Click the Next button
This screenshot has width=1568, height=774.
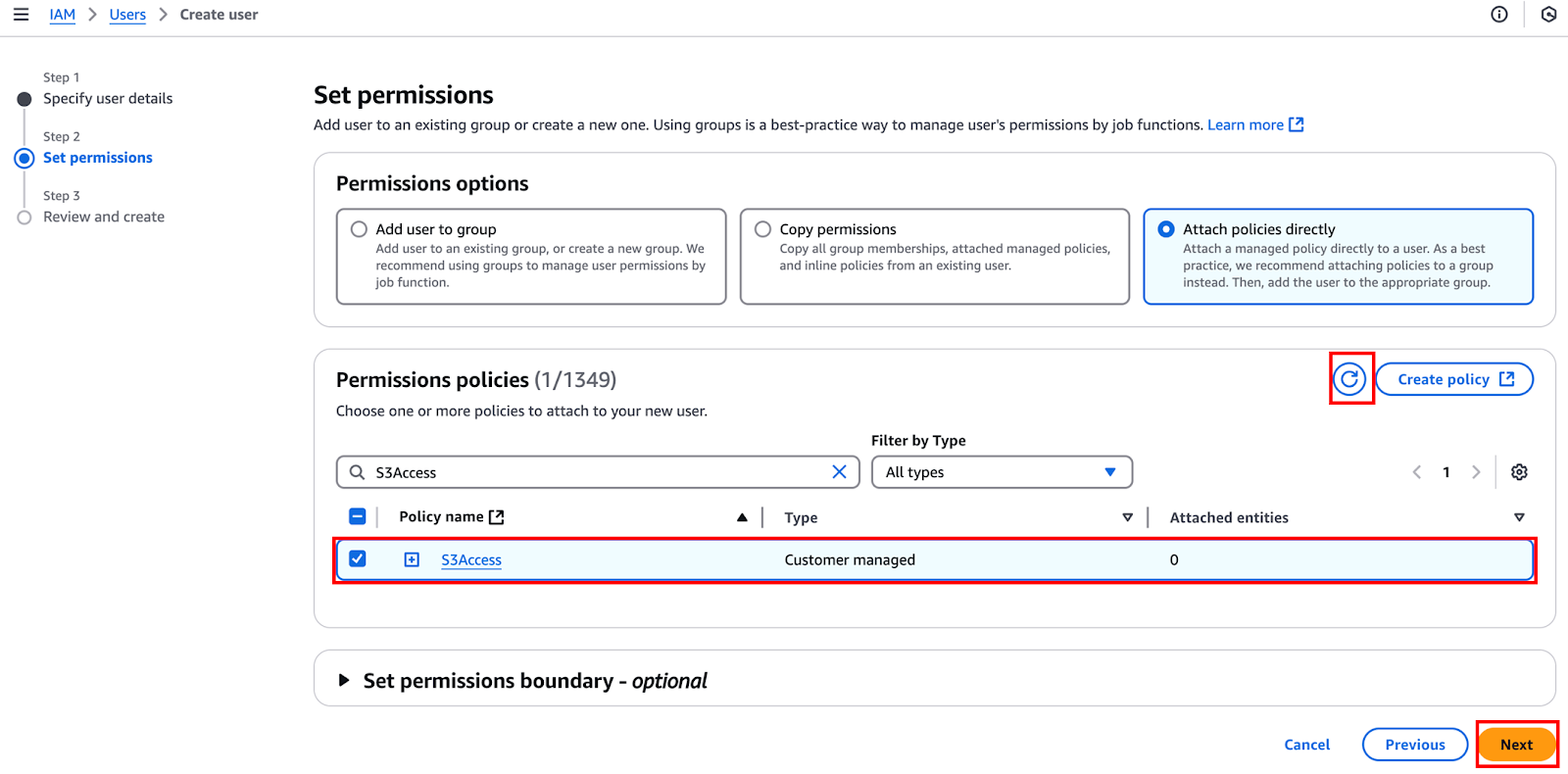(1516, 745)
